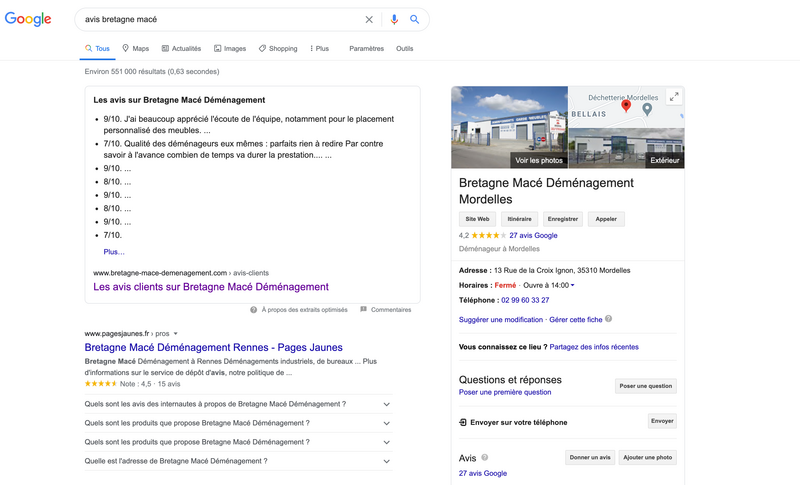Screen dimensions: 800x485
Task: Click the Itinéraire button
Action: [x=519, y=219]
